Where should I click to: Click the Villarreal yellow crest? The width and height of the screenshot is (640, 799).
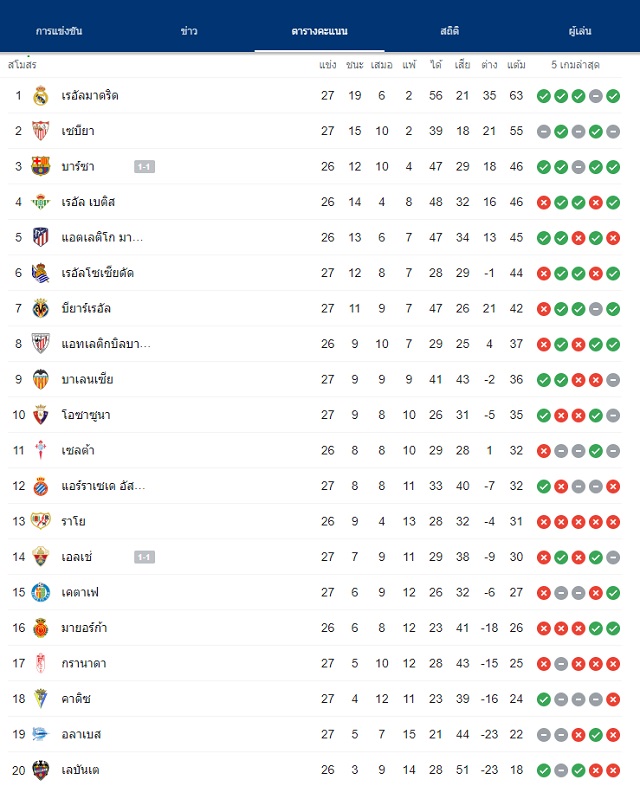coord(41,309)
